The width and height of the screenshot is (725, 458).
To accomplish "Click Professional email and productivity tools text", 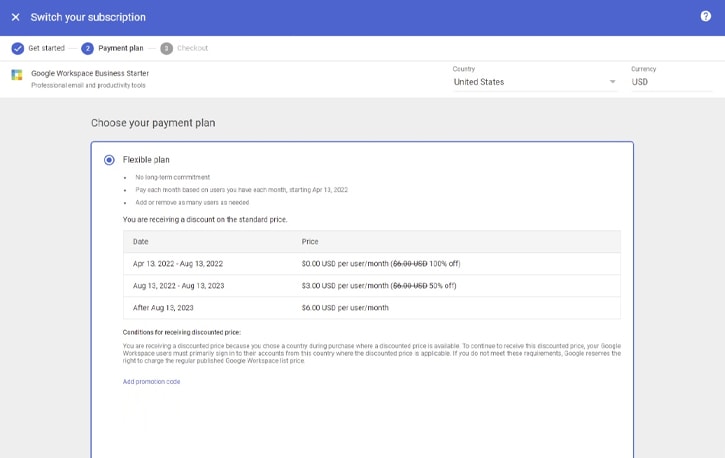I will (x=88, y=85).
